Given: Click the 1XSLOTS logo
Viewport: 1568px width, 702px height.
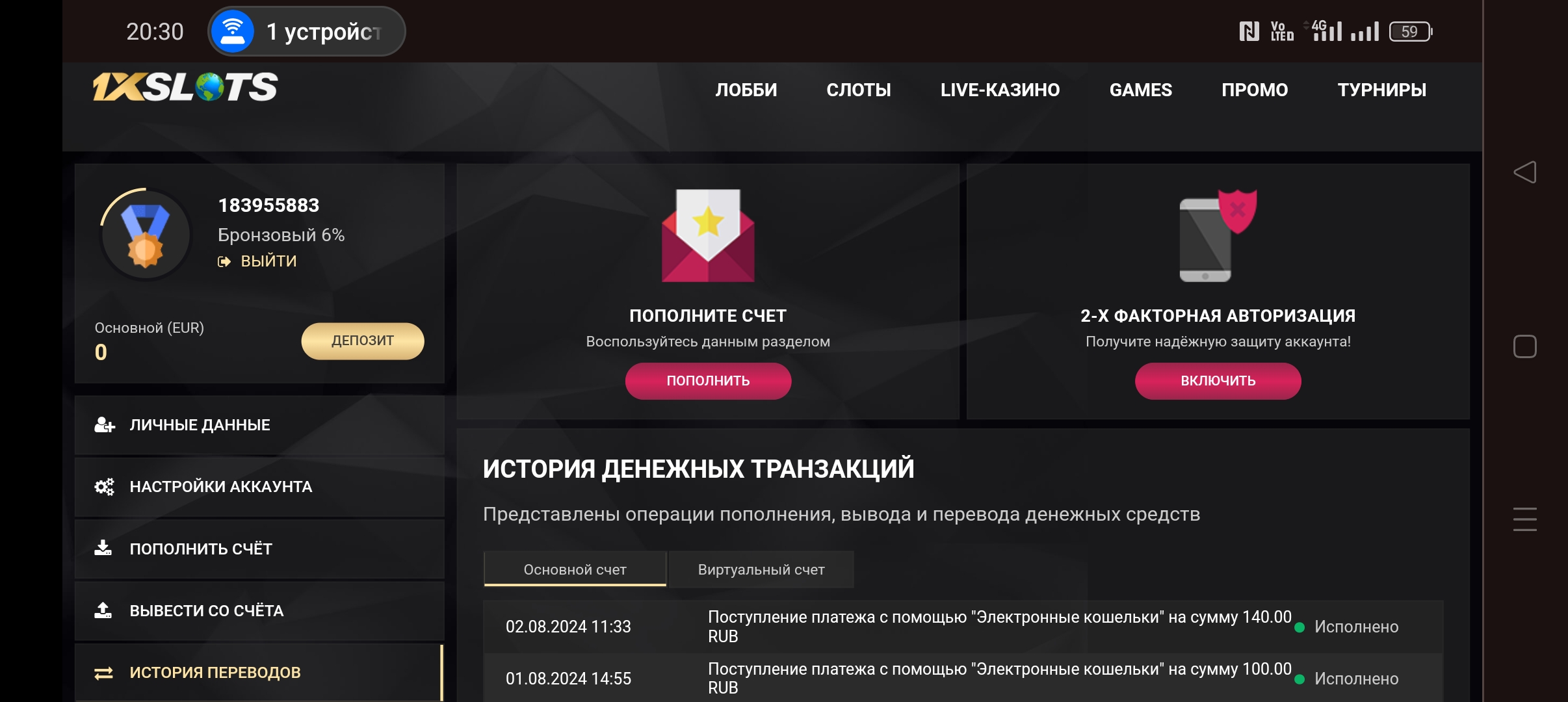Looking at the screenshot, I should click(x=185, y=87).
